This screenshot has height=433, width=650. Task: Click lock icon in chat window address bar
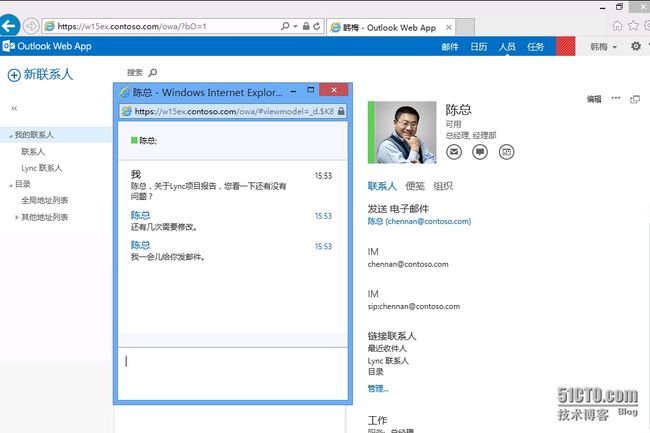coord(341,111)
